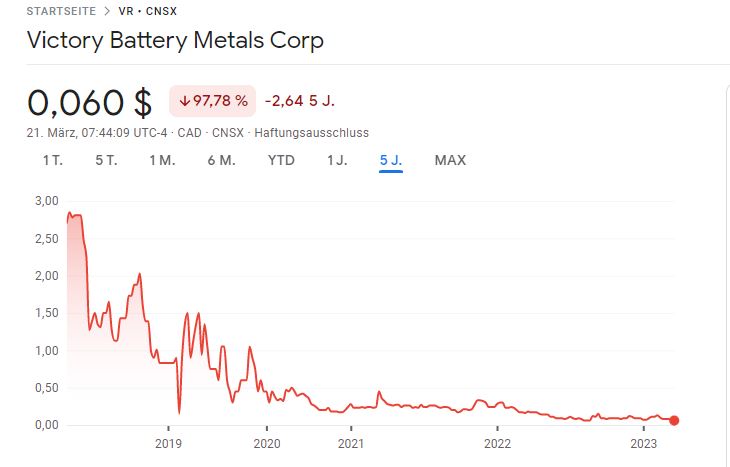The height and width of the screenshot is (467, 730).
Task: Click the 3,00 label on price axis
Action: [x=45, y=201]
